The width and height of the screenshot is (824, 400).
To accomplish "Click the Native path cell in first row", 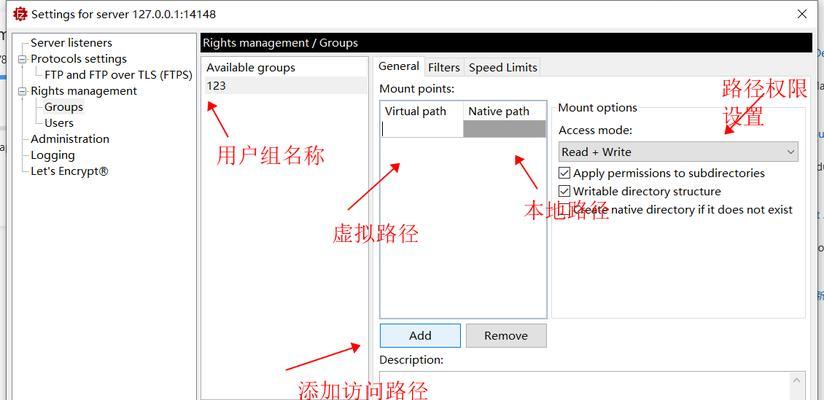I will pos(504,129).
